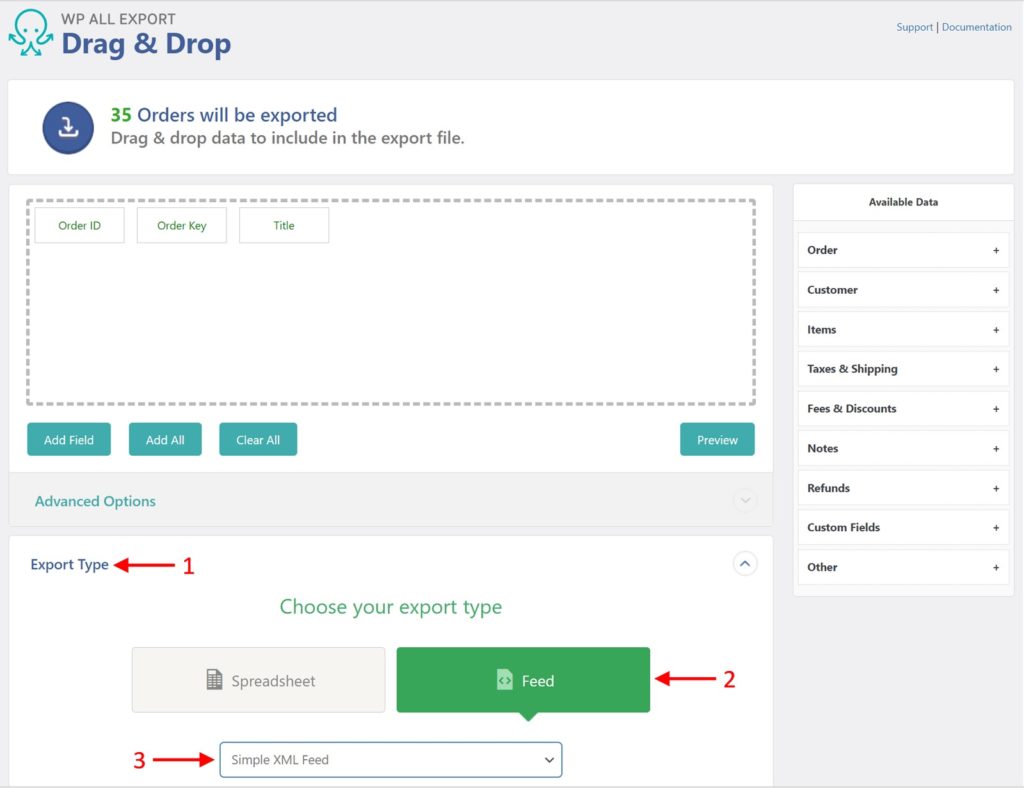Viewport: 1024px width, 788px height.
Task: Select the Order ID field tag
Action: (x=79, y=225)
